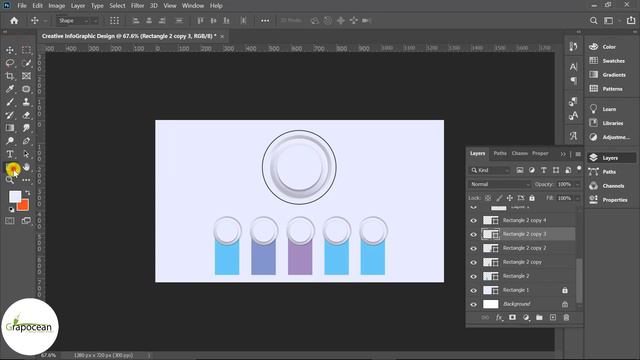The height and width of the screenshot is (360, 640).
Task: Swap foreground and background colors
Action: (x=27, y=193)
